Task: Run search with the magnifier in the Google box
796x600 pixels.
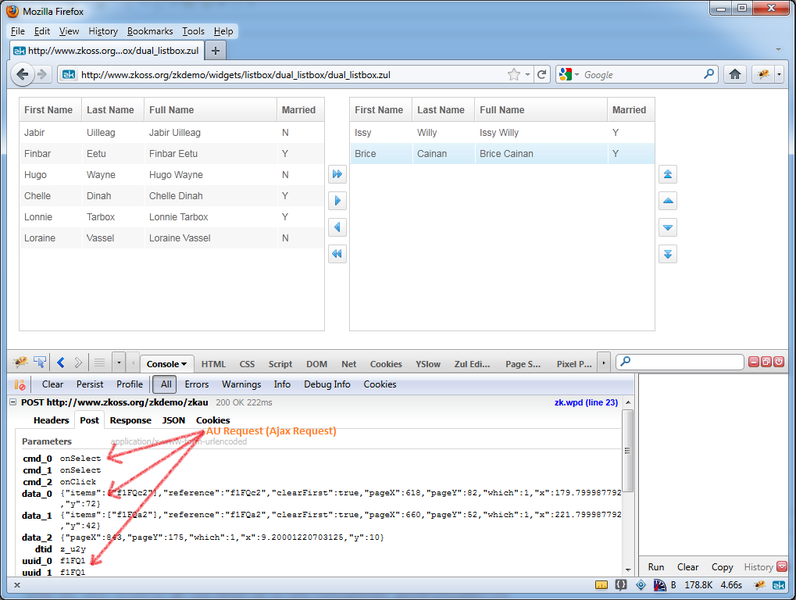Action: [709, 74]
